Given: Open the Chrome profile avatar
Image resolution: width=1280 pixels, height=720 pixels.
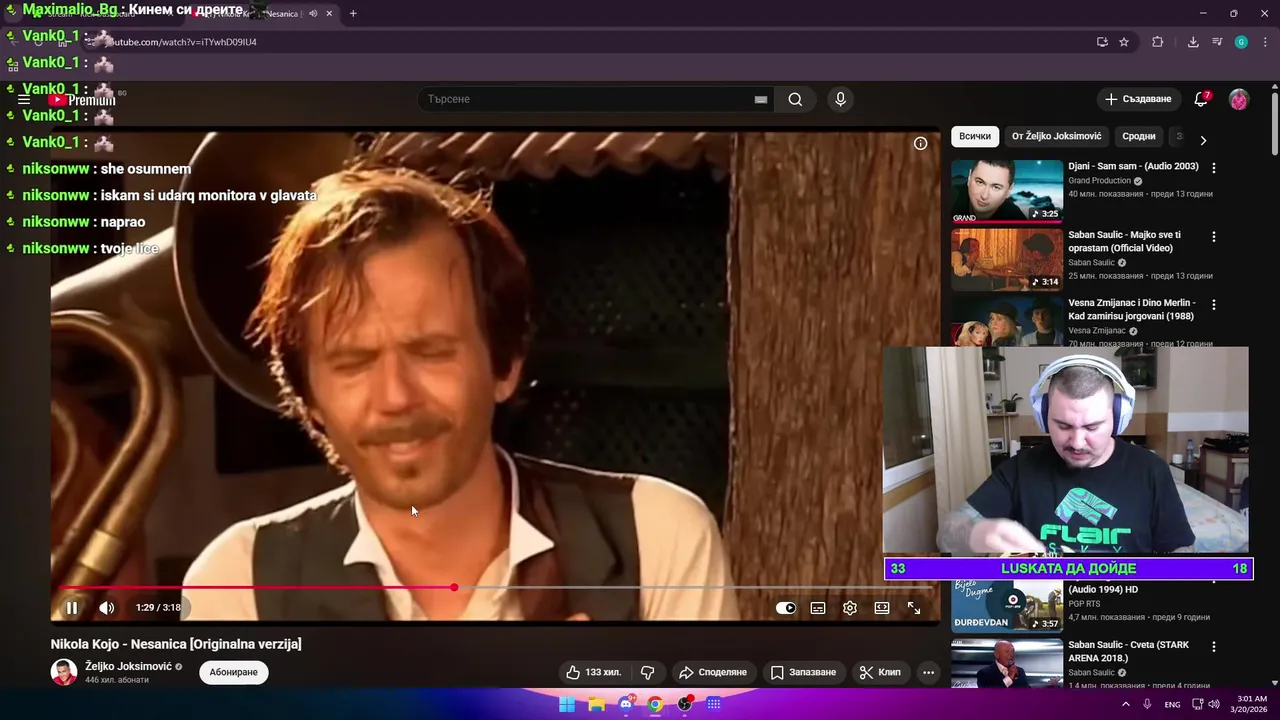Looking at the screenshot, I should coord(1241,42).
